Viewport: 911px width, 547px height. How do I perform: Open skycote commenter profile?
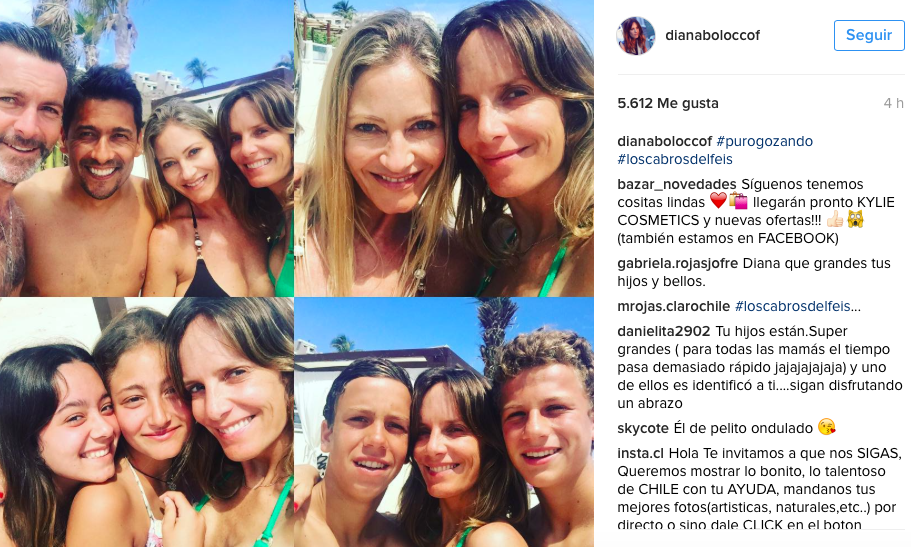pos(643,428)
